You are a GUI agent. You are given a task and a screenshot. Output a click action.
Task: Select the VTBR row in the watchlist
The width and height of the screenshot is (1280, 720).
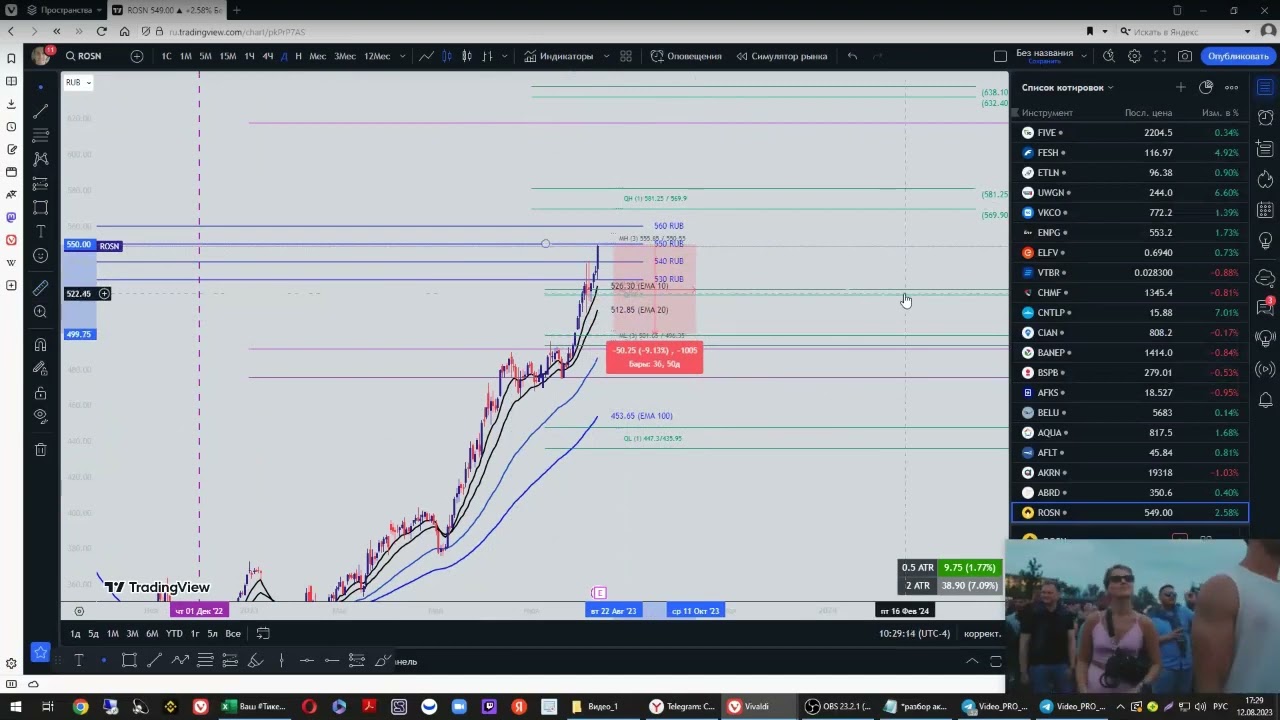point(1130,273)
